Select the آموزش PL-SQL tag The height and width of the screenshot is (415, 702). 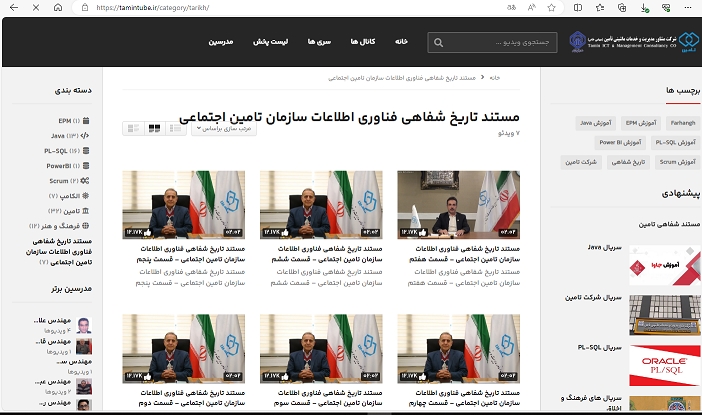coord(675,142)
